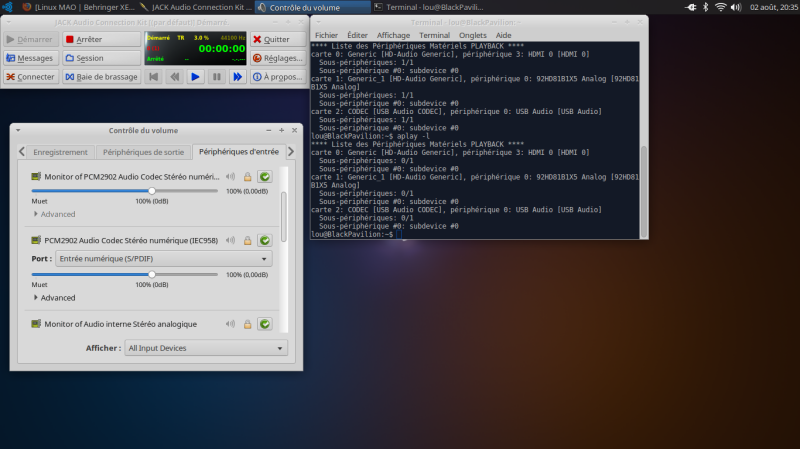The width and height of the screenshot is (800, 449).
Task: Toggle channel lock for Monitor of PCM2902
Action: (x=247, y=177)
